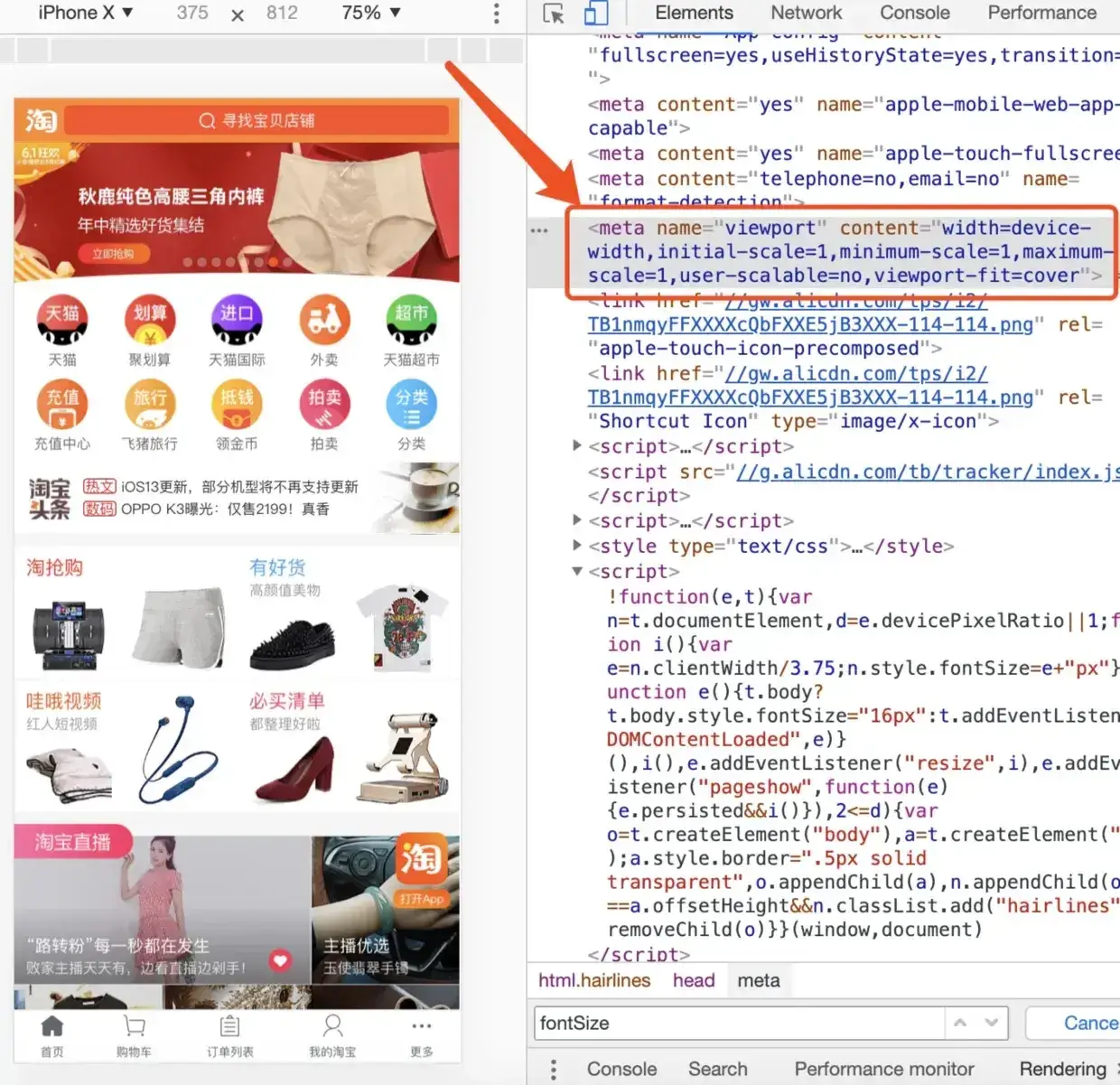Expand the second collapsed script node
This screenshot has height=1085, width=1120.
pos(577,519)
